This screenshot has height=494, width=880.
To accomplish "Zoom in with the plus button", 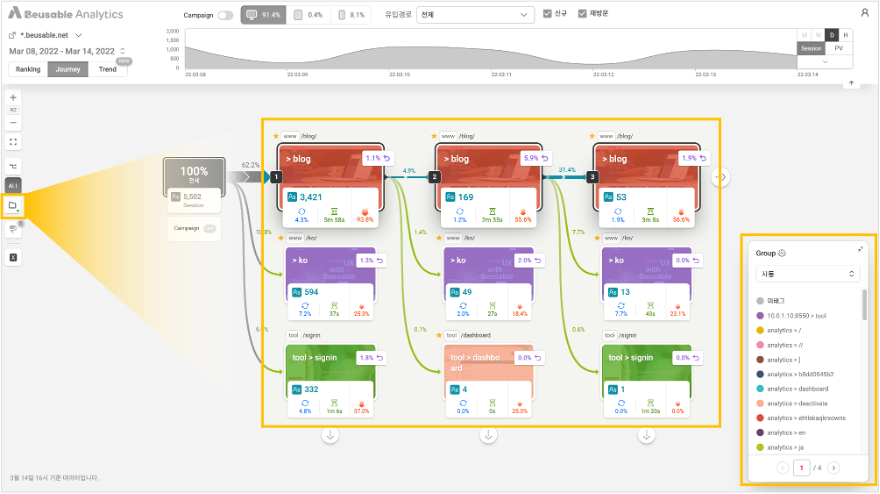I will pyautogui.click(x=13, y=96).
